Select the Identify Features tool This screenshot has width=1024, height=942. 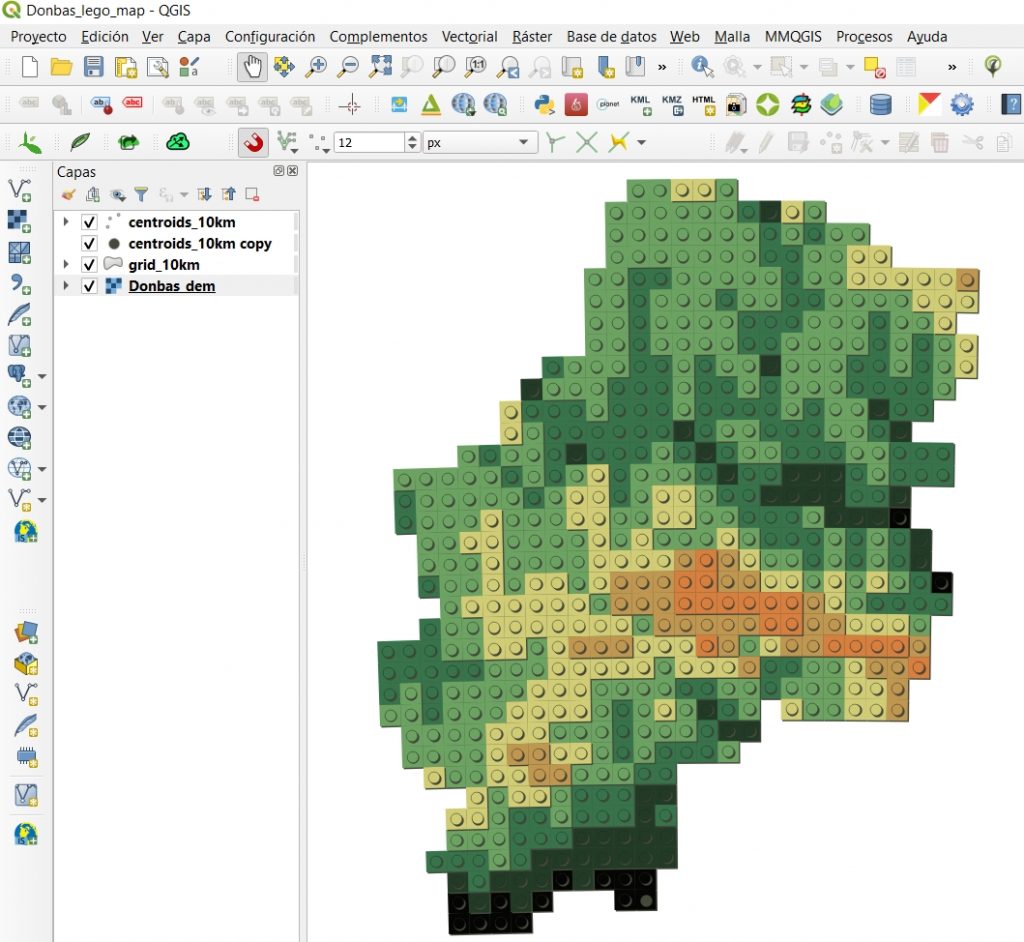pyautogui.click(x=702, y=67)
